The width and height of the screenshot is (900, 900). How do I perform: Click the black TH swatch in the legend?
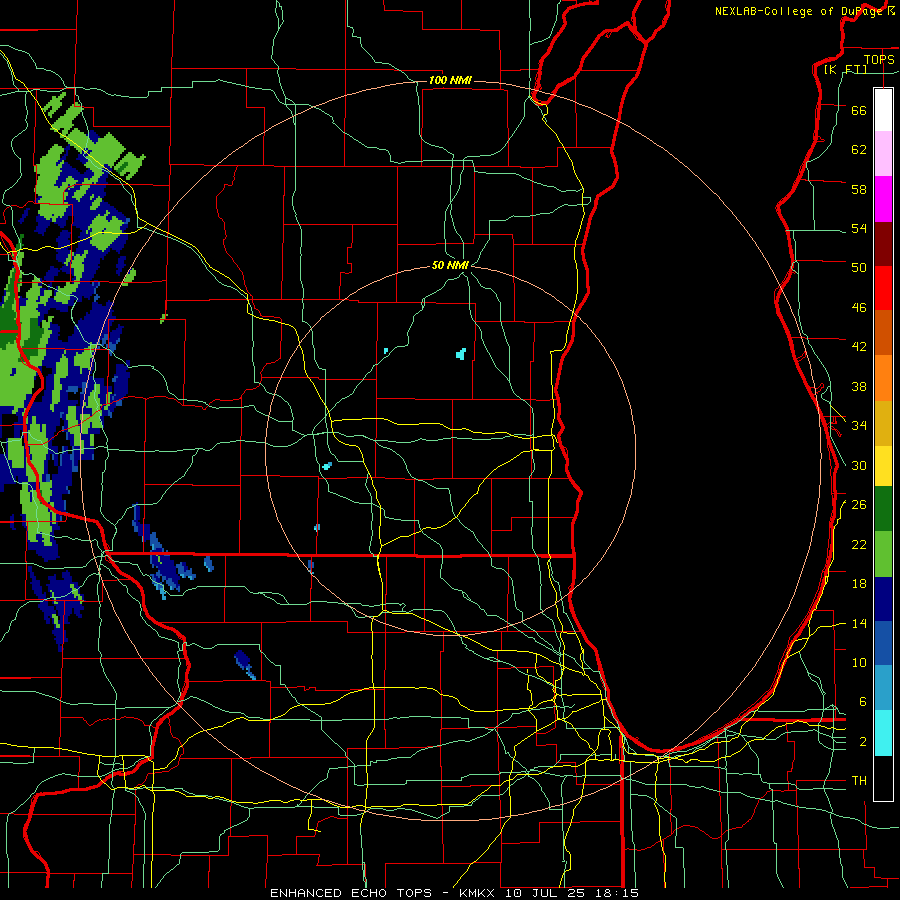click(x=883, y=778)
